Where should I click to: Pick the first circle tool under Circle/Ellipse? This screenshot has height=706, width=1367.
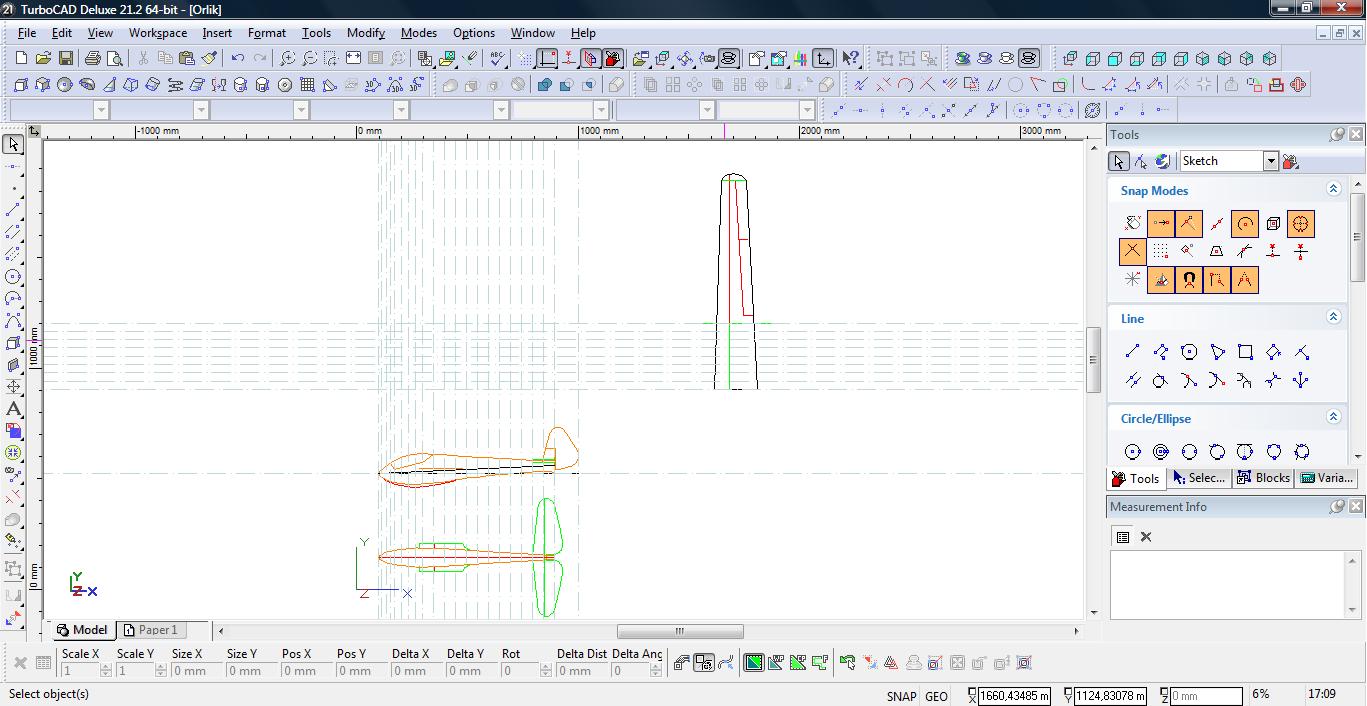tap(1132, 452)
